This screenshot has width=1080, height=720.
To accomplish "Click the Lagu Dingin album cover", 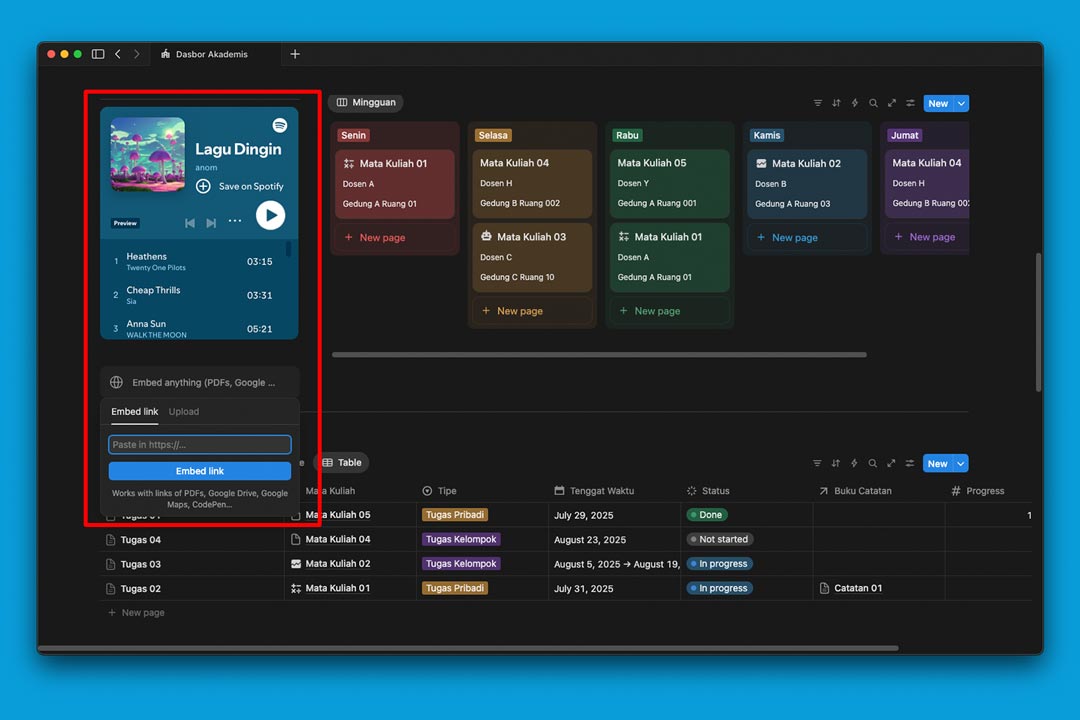I will point(147,154).
